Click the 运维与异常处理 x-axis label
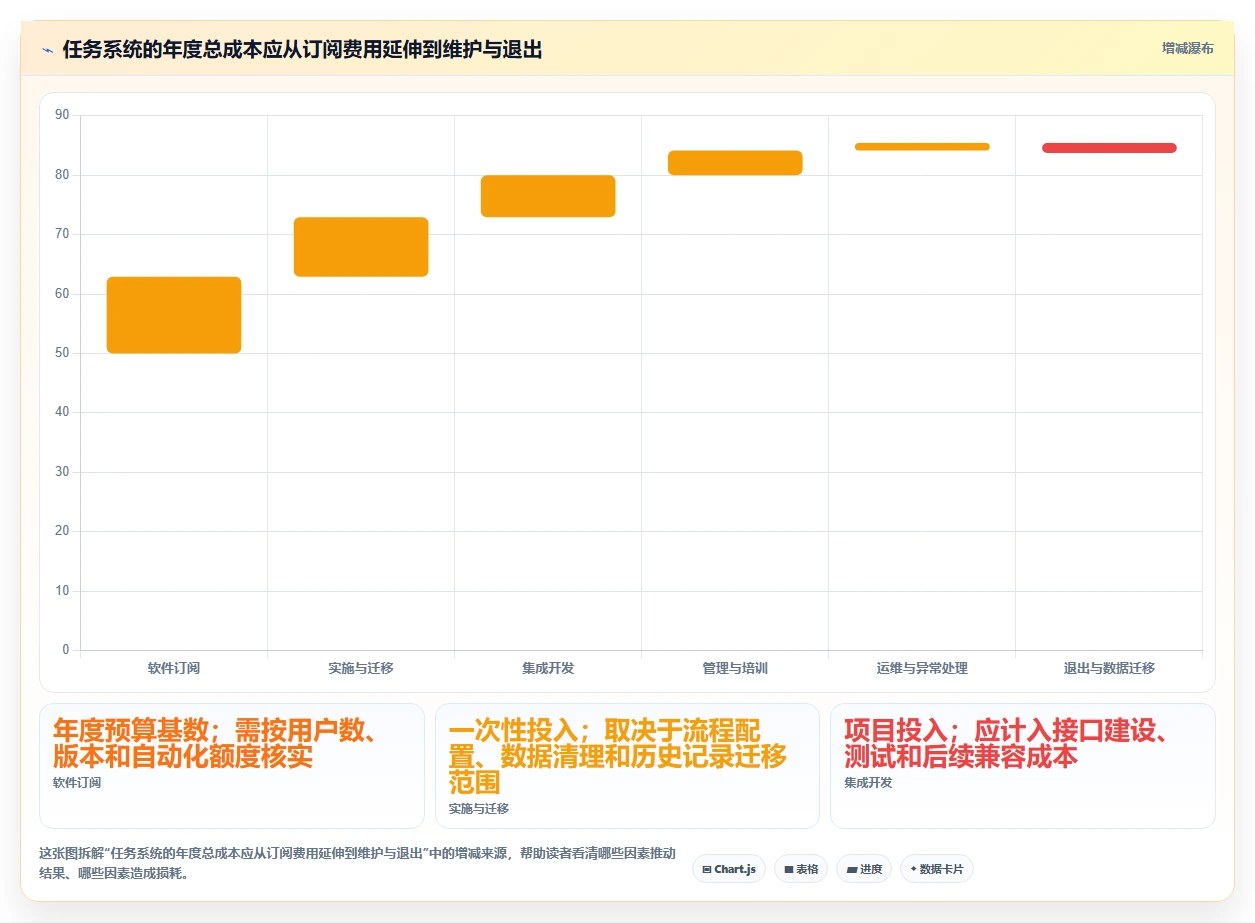The width and height of the screenshot is (1255, 923). [922, 668]
